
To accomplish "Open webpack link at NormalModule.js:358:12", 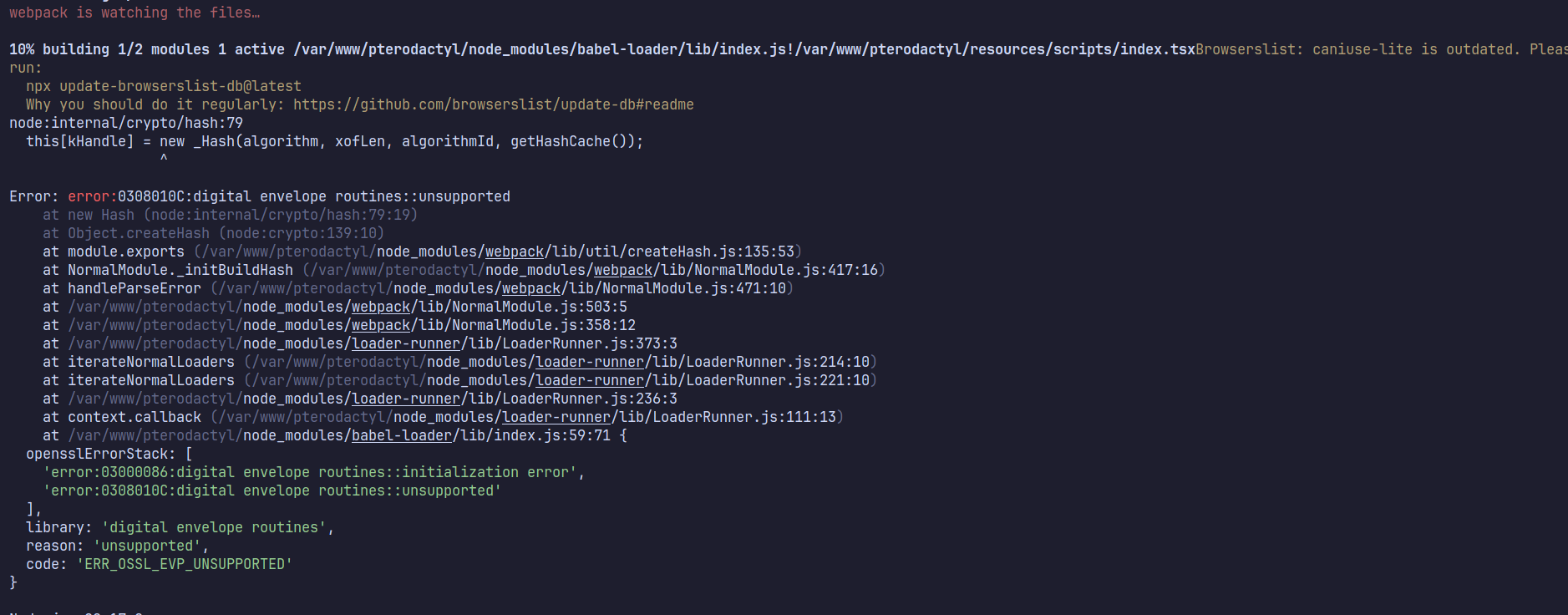I will point(381,325).
